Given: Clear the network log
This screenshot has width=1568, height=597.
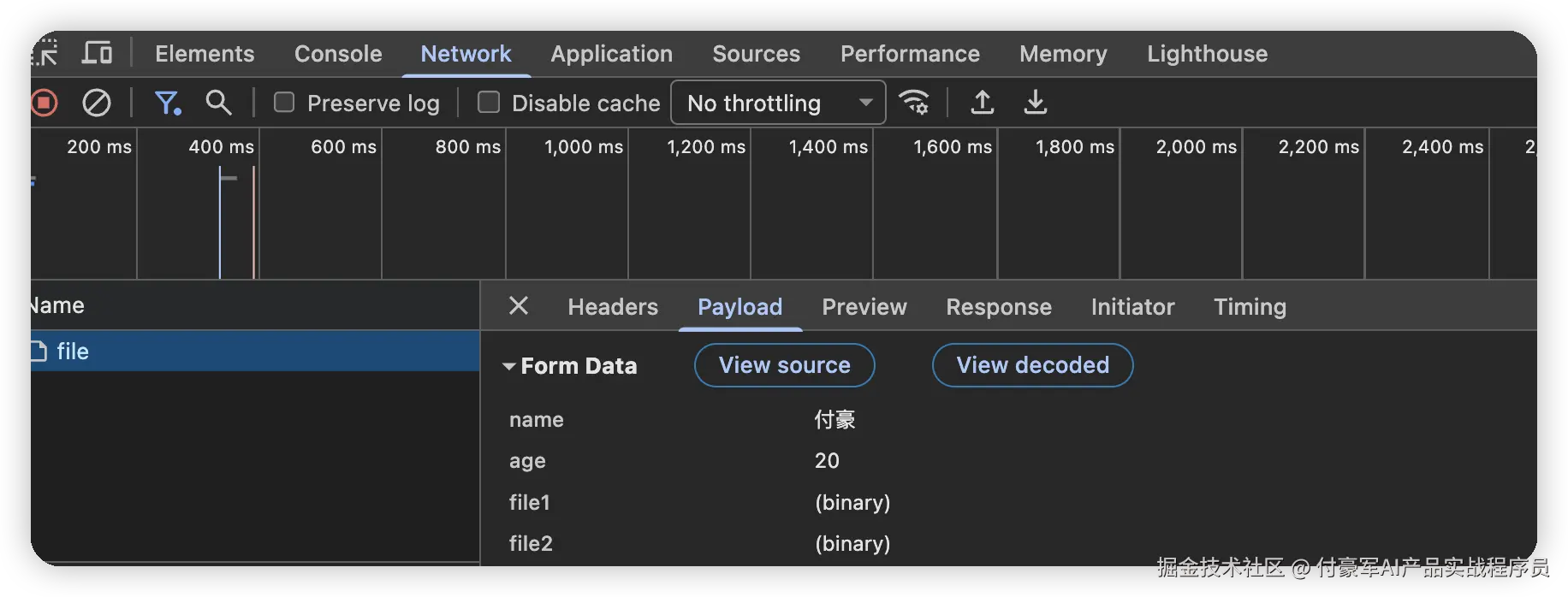Looking at the screenshot, I should coord(97,103).
